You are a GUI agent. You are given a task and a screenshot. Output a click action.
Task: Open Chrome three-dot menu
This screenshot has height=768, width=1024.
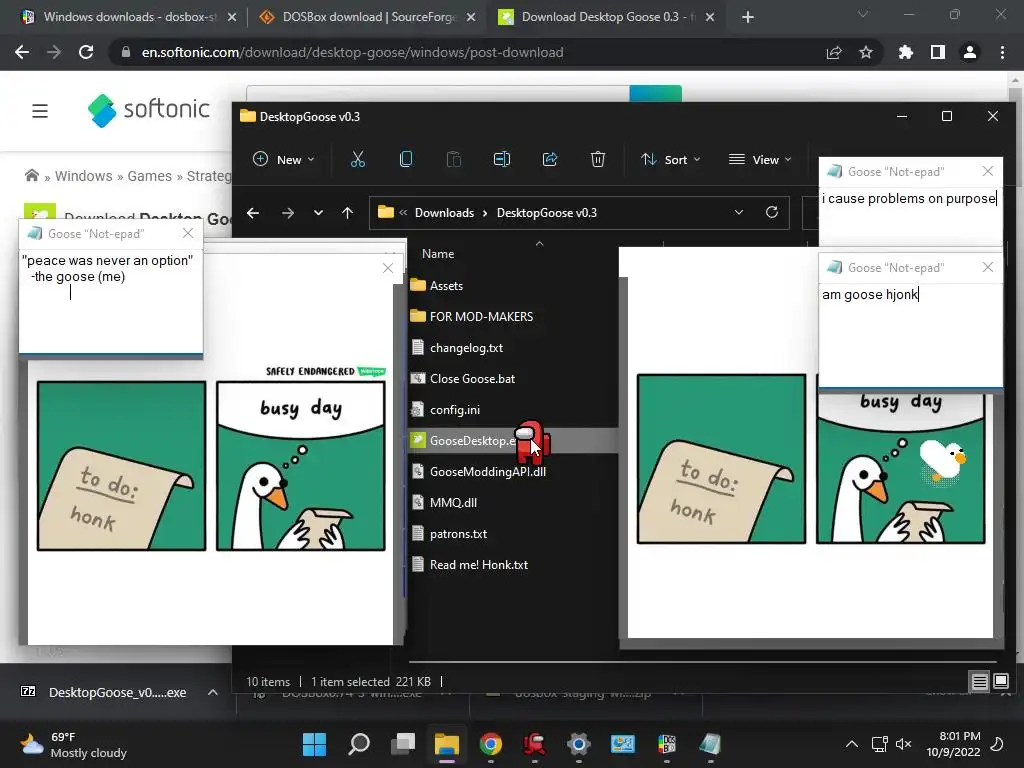[x=1002, y=52]
